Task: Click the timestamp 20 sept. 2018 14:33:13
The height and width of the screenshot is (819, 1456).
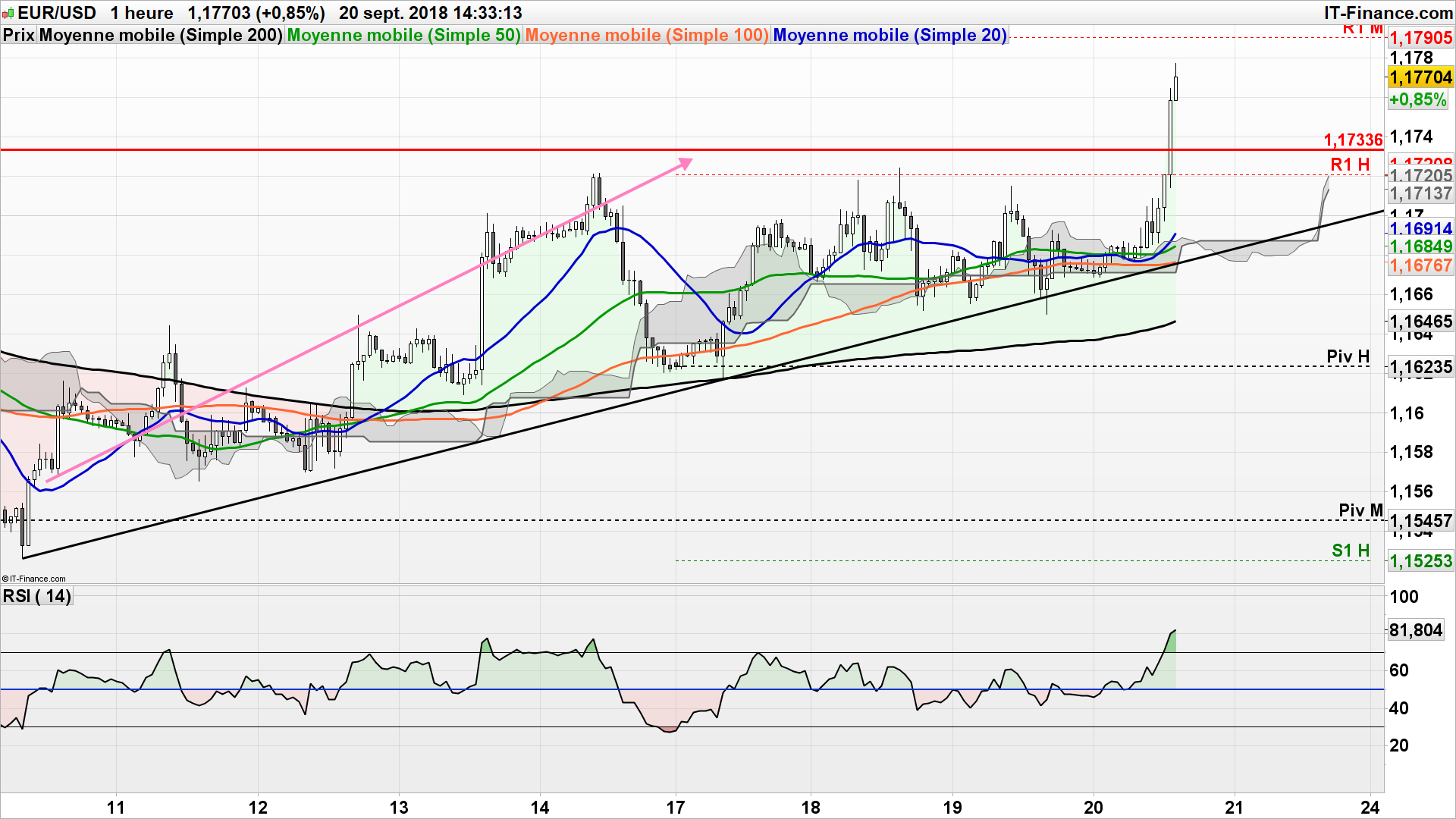Action: 431,13
